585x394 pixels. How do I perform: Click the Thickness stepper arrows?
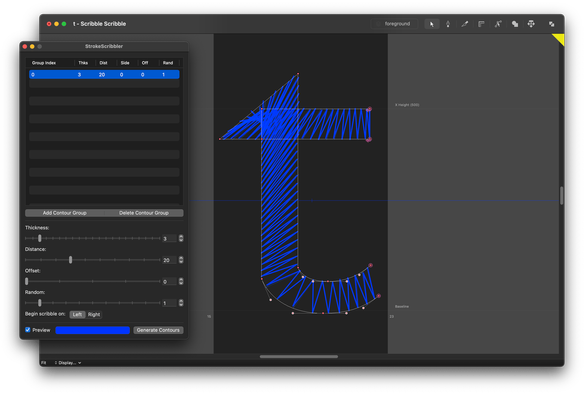click(x=181, y=238)
